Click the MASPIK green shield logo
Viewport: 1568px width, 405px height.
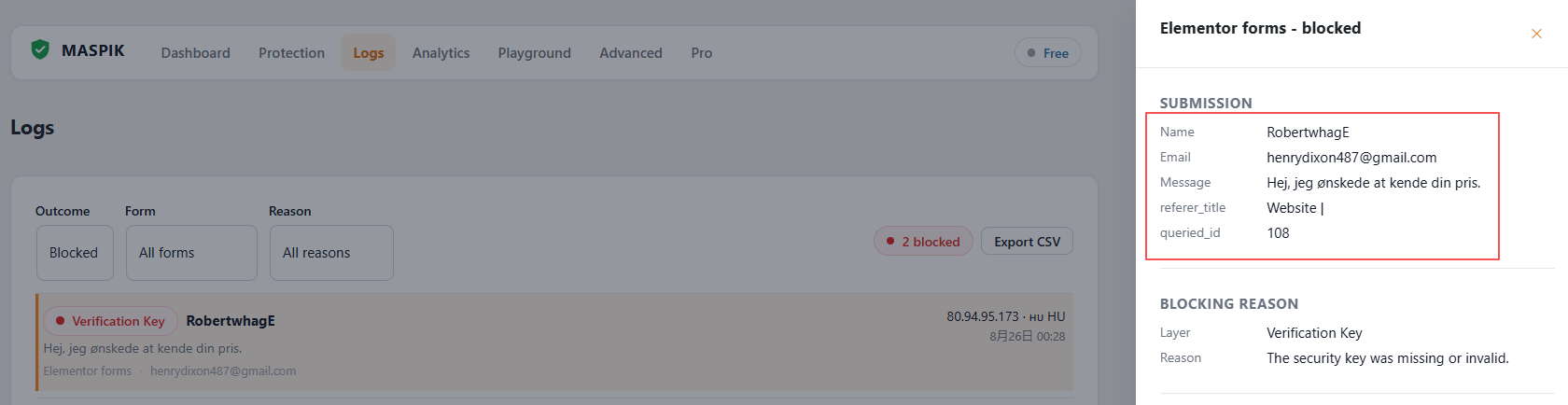(x=40, y=49)
